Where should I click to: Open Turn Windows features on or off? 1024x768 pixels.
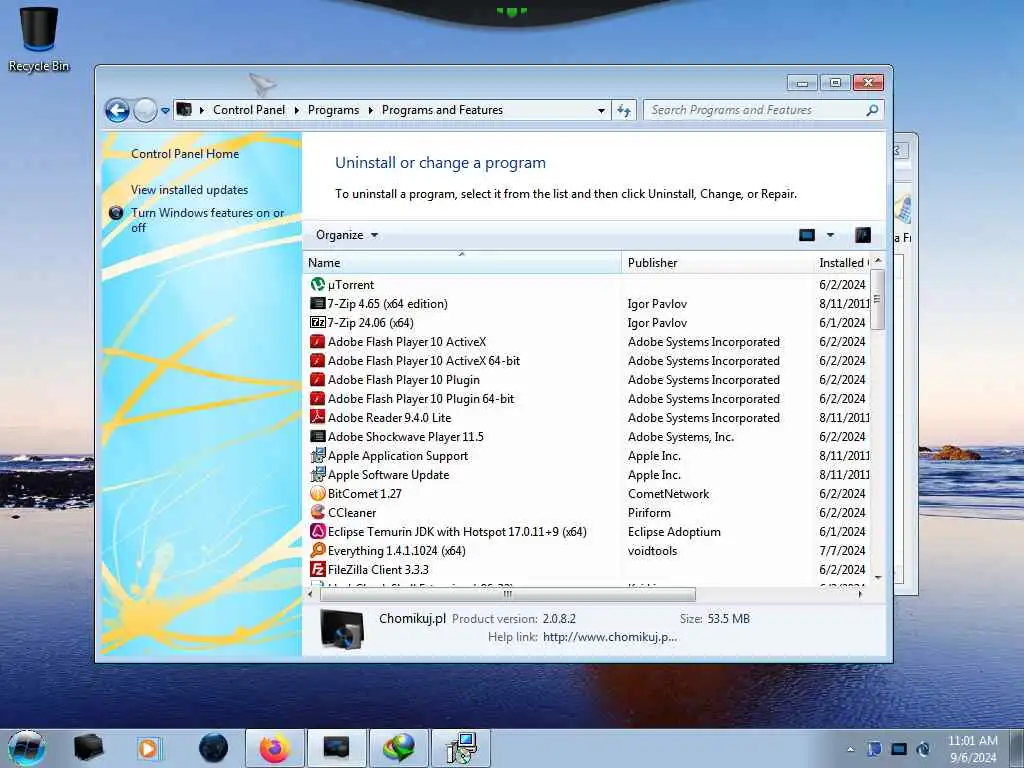click(208, 220)
